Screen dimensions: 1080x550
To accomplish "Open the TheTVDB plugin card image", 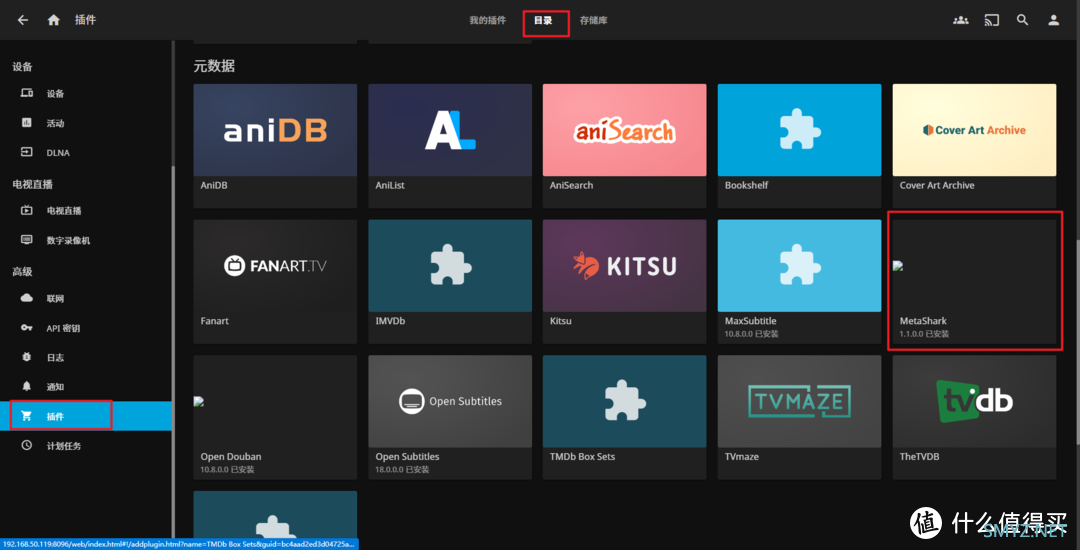I will (x=974, y=401).
